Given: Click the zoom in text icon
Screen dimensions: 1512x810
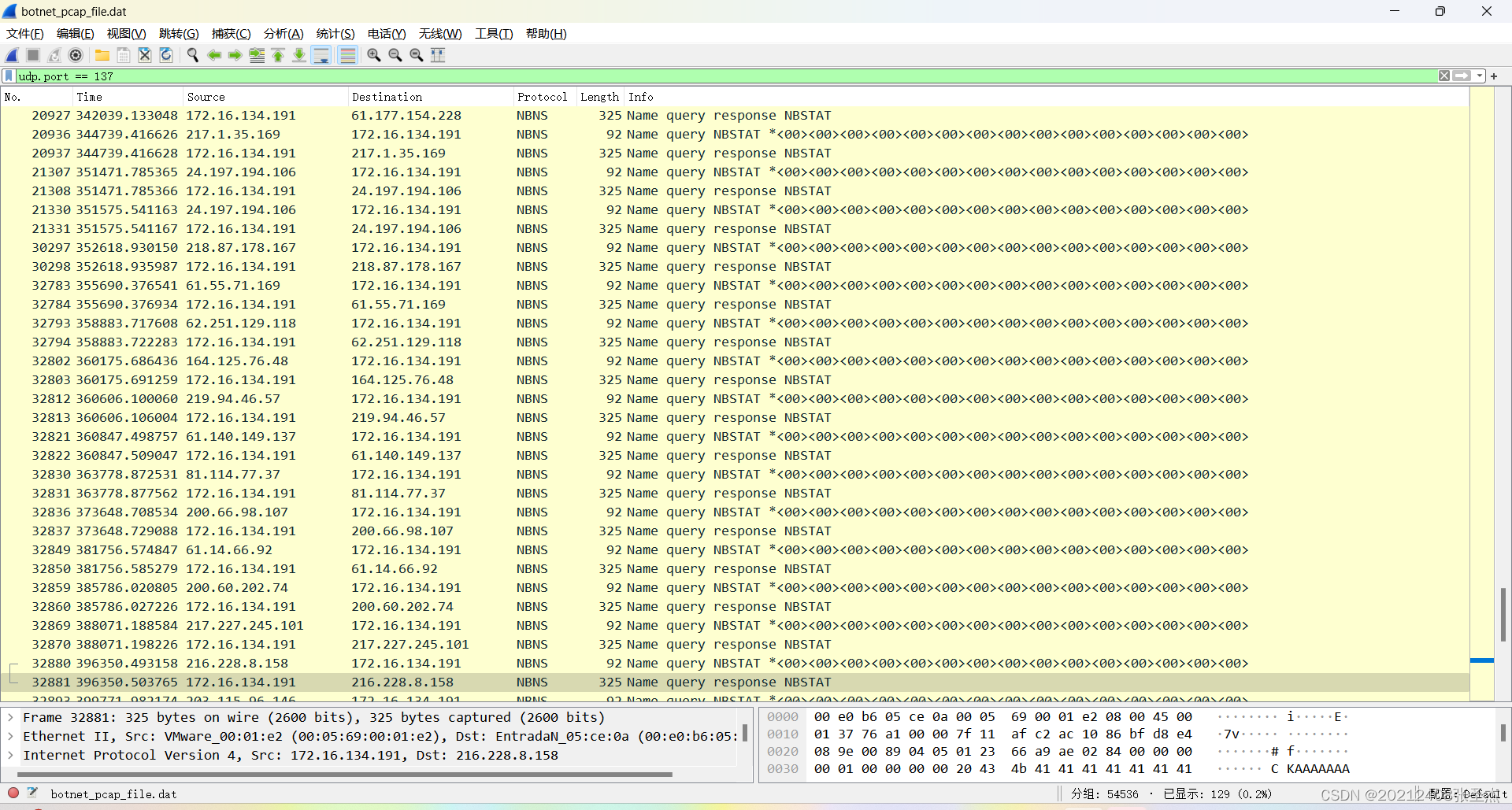Looking at the screenshot, I should click(374, 55).
